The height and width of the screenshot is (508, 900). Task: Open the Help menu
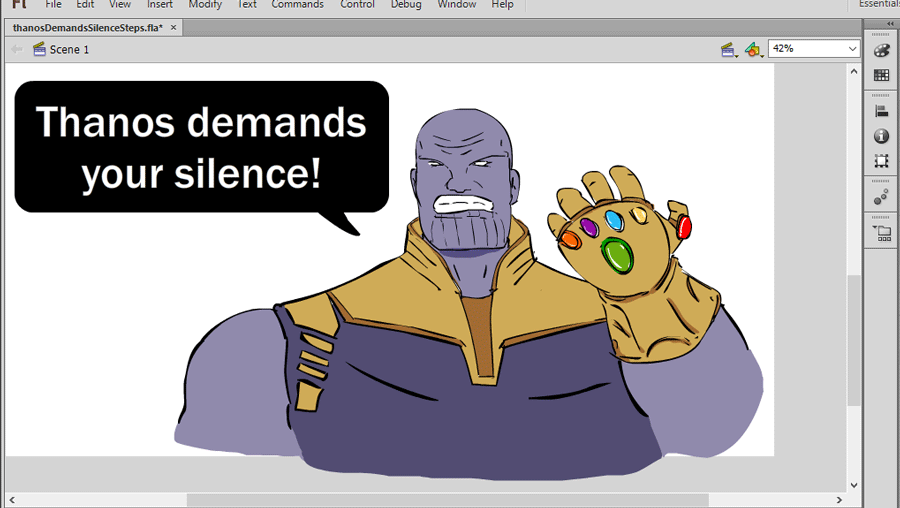[x=502, y=4]
